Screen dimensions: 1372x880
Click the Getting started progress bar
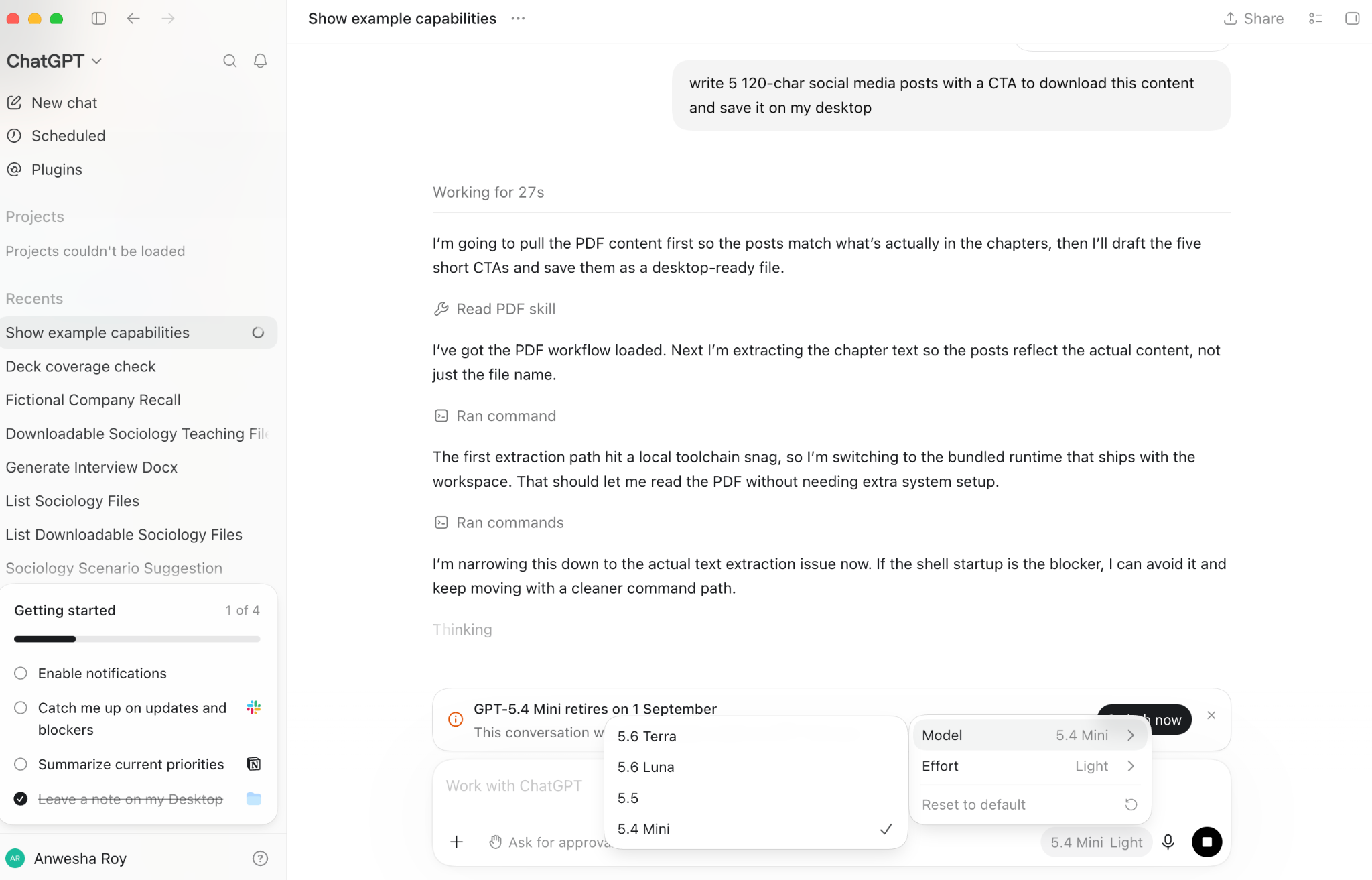[137, 639]
